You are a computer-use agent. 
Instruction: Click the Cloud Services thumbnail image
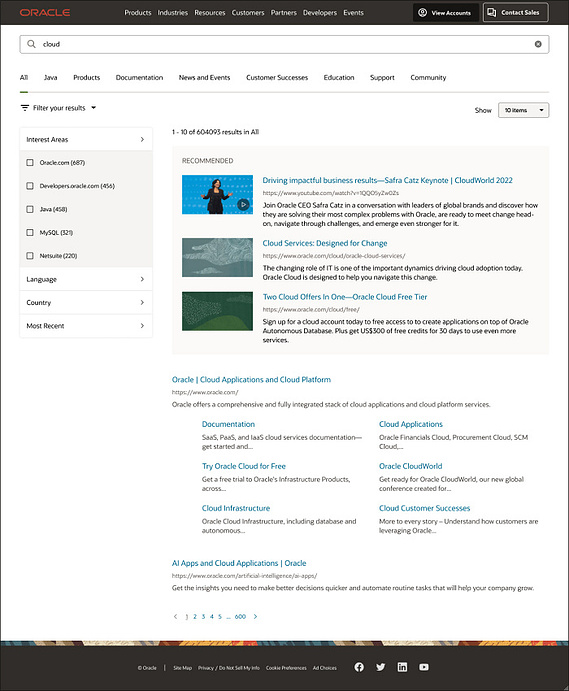point(217,257)
